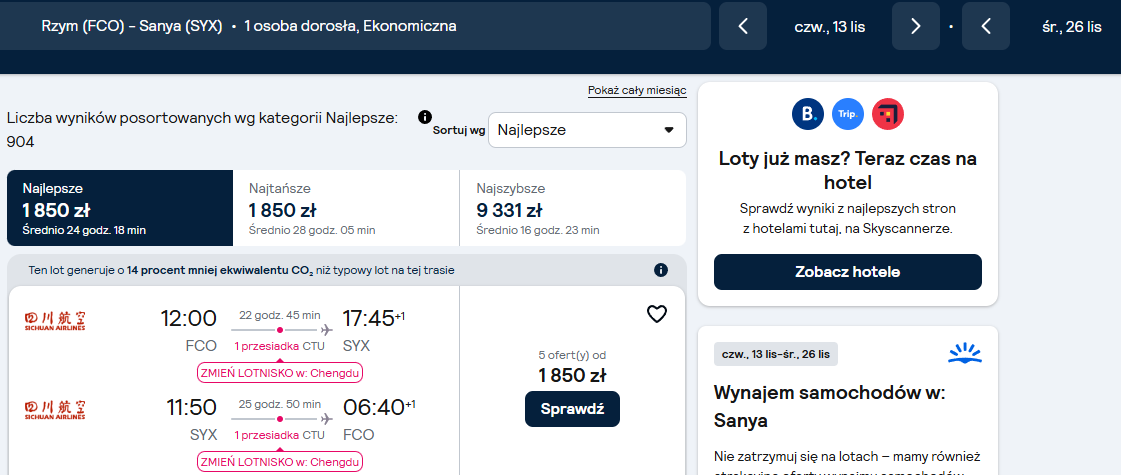
Task: Click the Sprawdź button
Action: click(x=572, y=409)
